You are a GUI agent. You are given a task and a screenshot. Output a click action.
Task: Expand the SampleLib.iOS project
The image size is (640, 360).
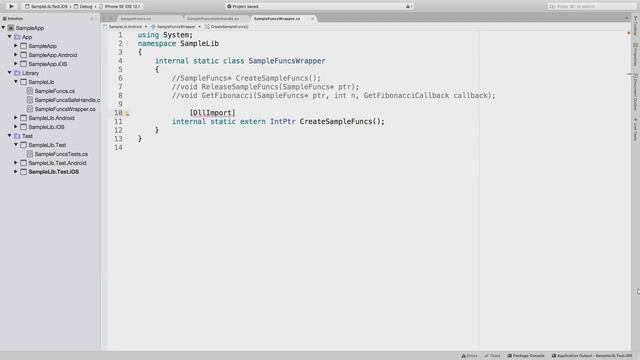coord(16,127)
